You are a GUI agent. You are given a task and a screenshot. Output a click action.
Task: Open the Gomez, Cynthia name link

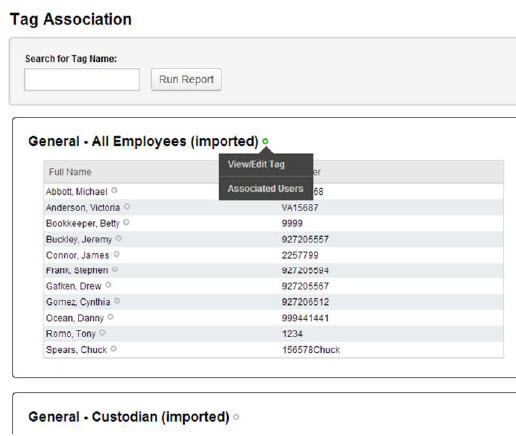[78, 302]
